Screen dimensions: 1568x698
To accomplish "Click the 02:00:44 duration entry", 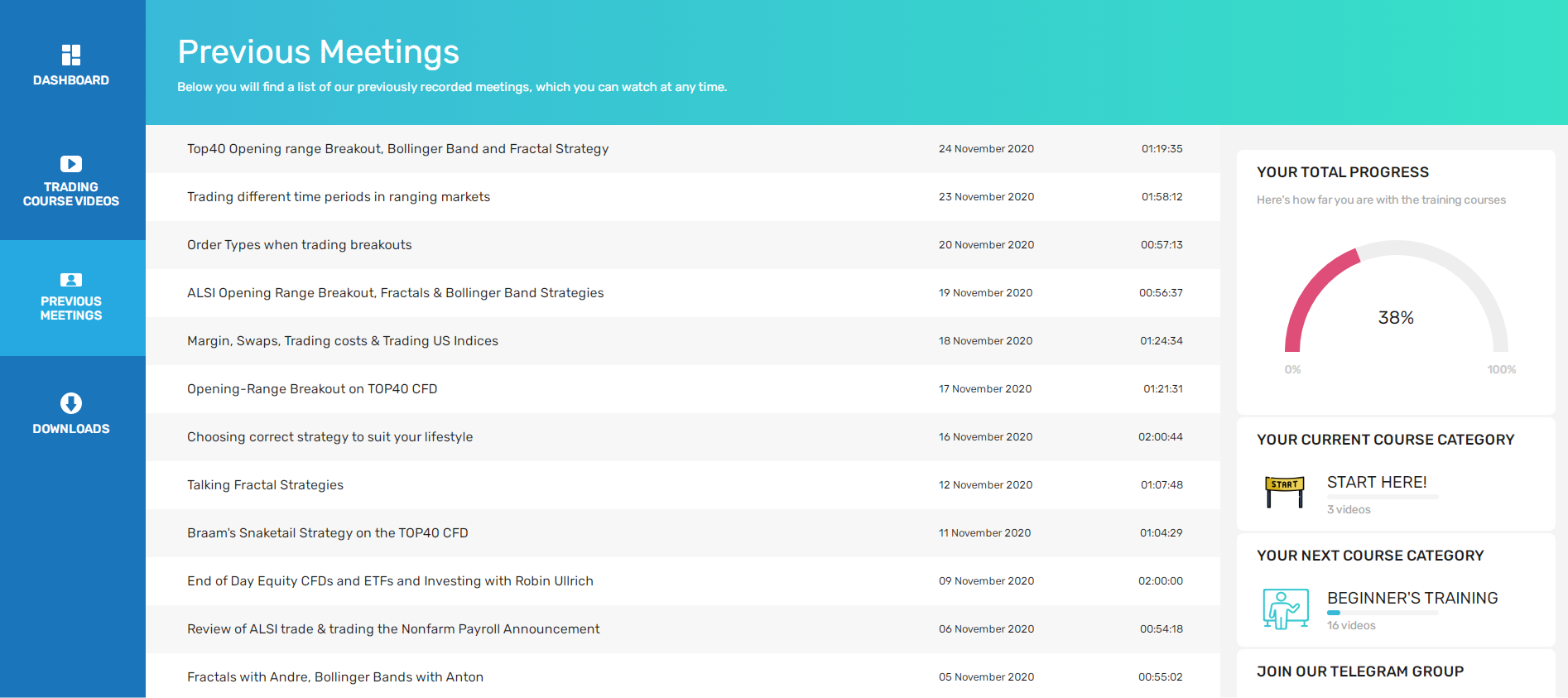I will tap(1161, 437).
